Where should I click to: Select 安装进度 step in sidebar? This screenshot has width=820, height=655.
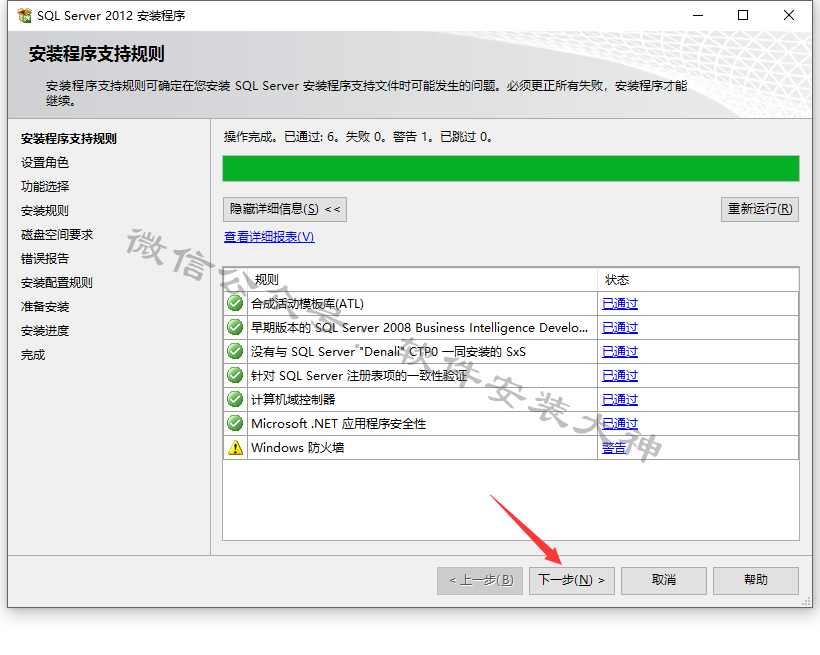tap(45, 331)
